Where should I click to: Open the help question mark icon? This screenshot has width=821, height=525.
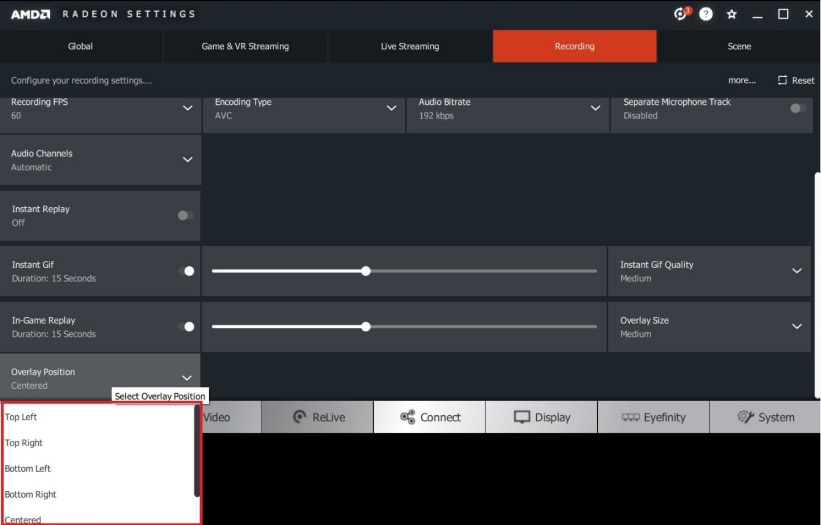pos(706,14)
